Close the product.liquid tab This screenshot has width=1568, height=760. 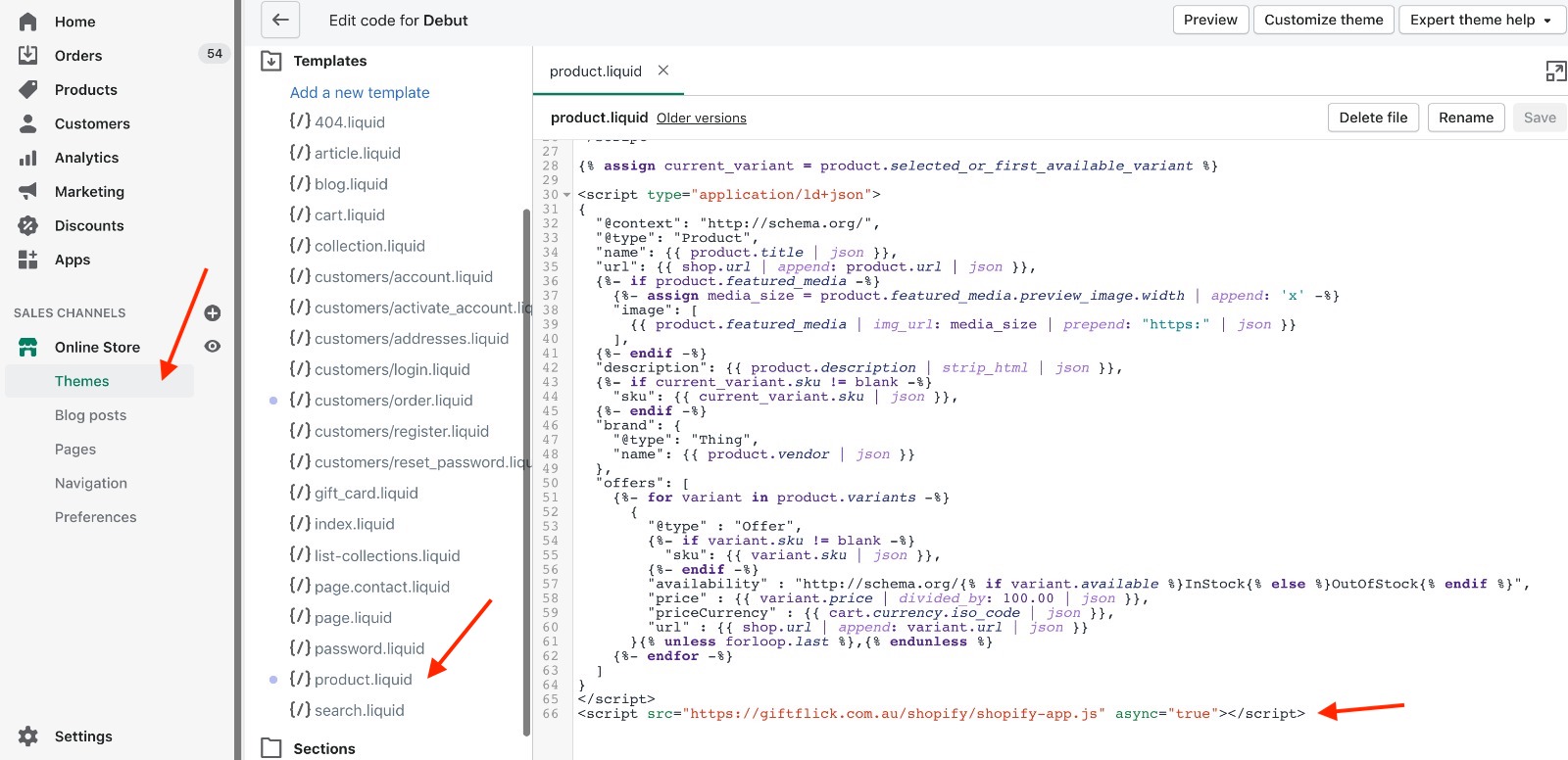(x=663, y=71)
